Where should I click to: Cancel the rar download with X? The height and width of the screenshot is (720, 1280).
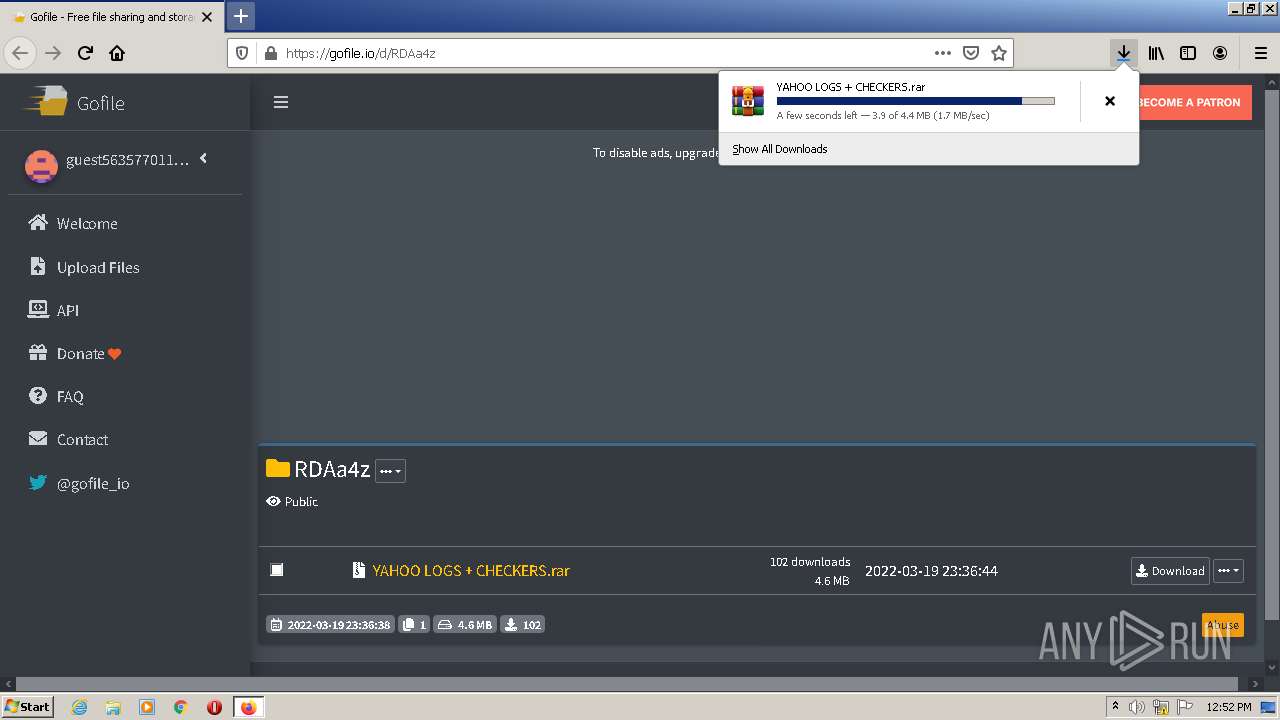coord(1110,101)
